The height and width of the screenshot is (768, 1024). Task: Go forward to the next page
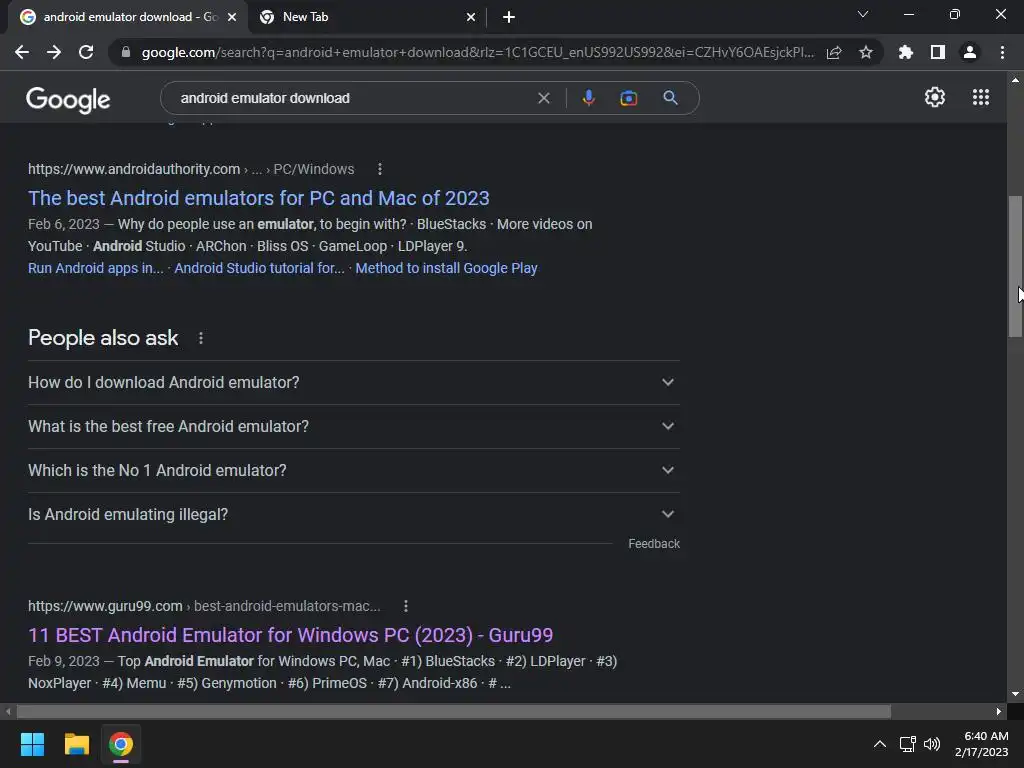(x=54, y=52)
